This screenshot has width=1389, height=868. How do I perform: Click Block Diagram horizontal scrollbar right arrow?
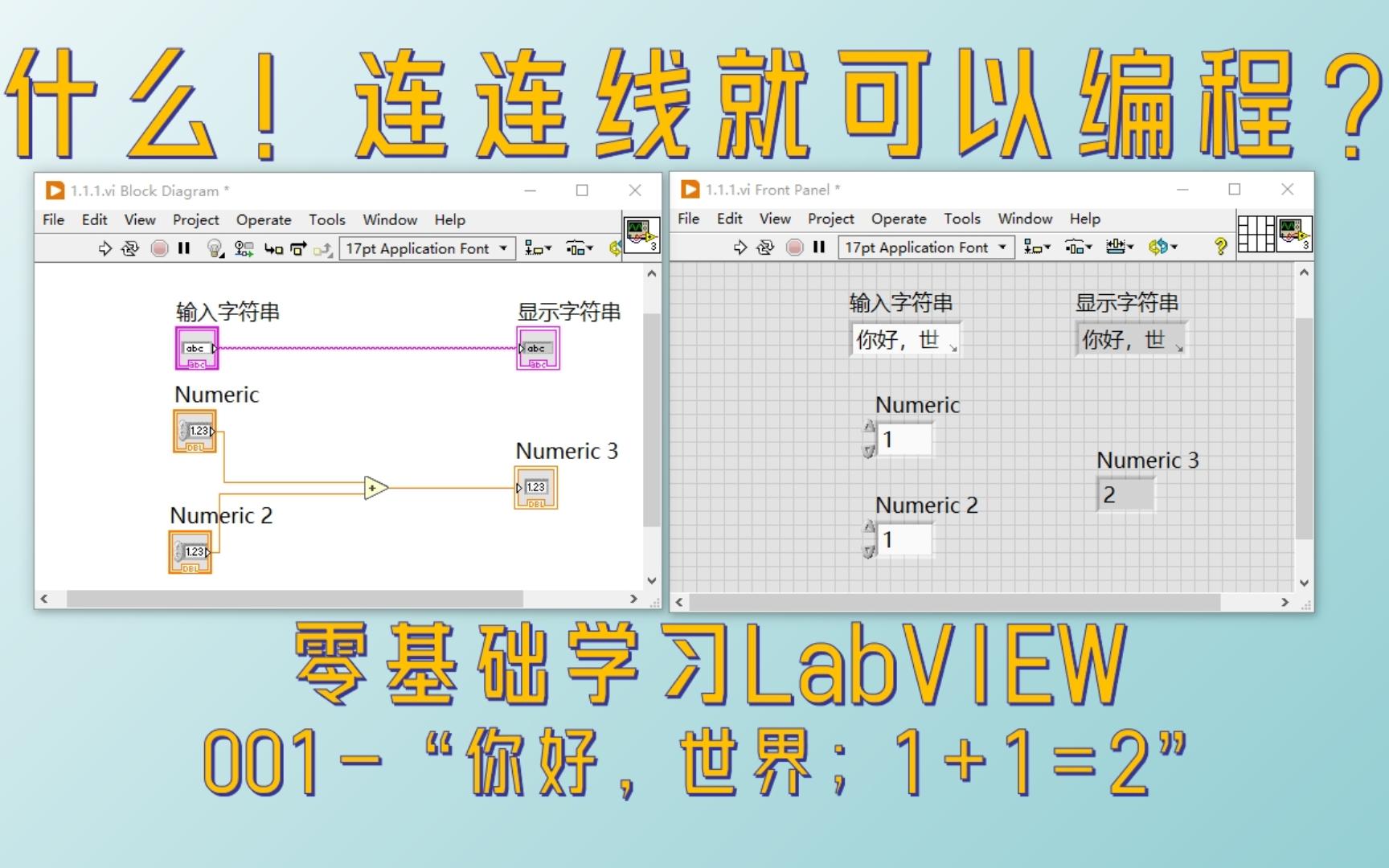[633, 599]
